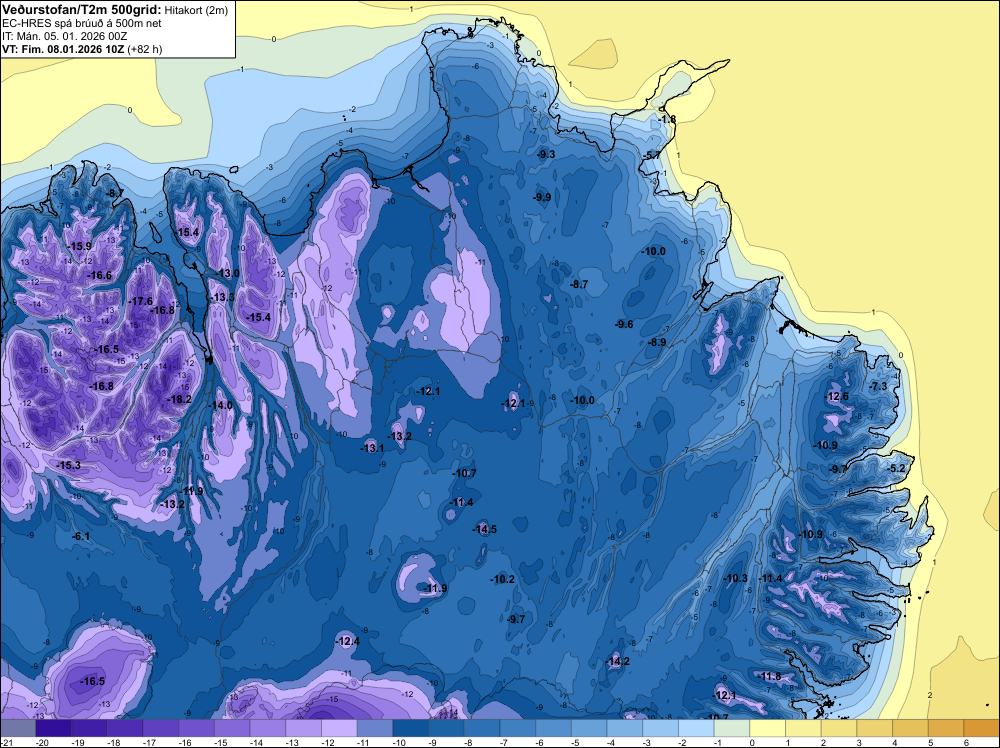Click the legend swatch between 5 and 6

(946, 728)
